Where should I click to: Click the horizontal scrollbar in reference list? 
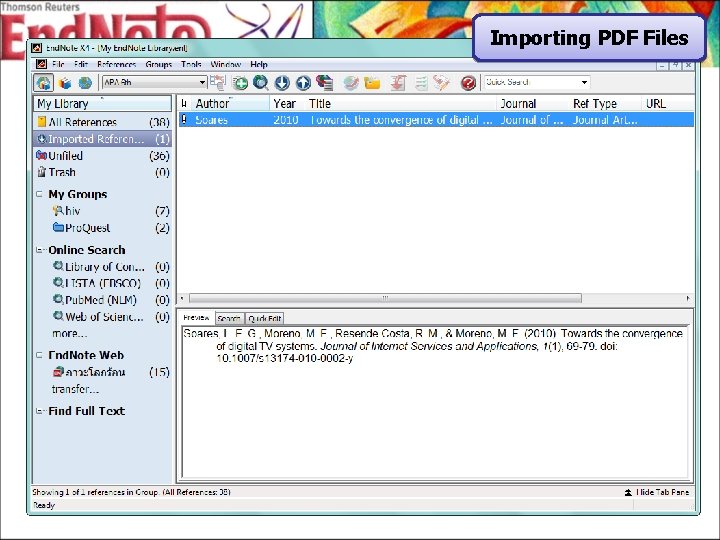tap(385, 298)
